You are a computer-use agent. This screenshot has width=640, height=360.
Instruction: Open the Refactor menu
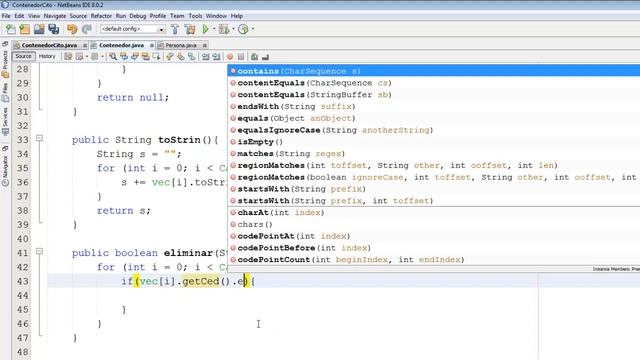(101, 16)
